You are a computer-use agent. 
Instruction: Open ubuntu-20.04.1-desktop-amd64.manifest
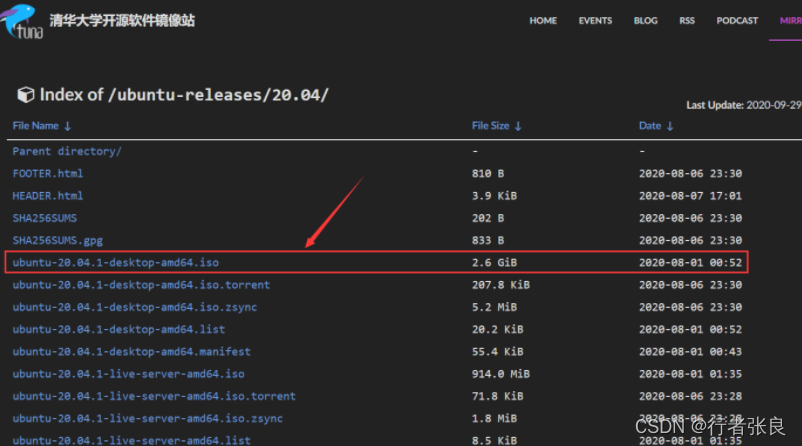tap(131, 352)
